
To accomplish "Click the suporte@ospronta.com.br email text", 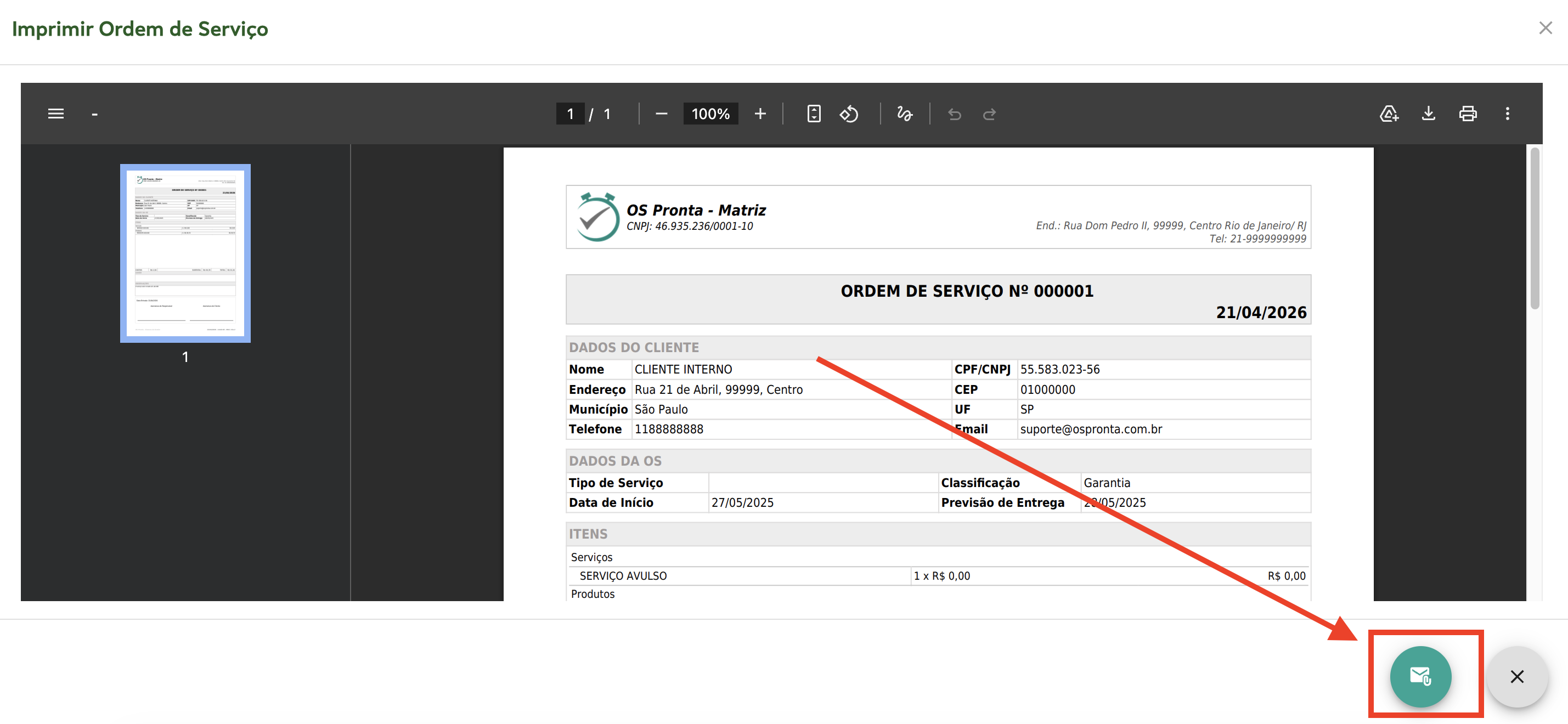I will [x=1091, y=429].
